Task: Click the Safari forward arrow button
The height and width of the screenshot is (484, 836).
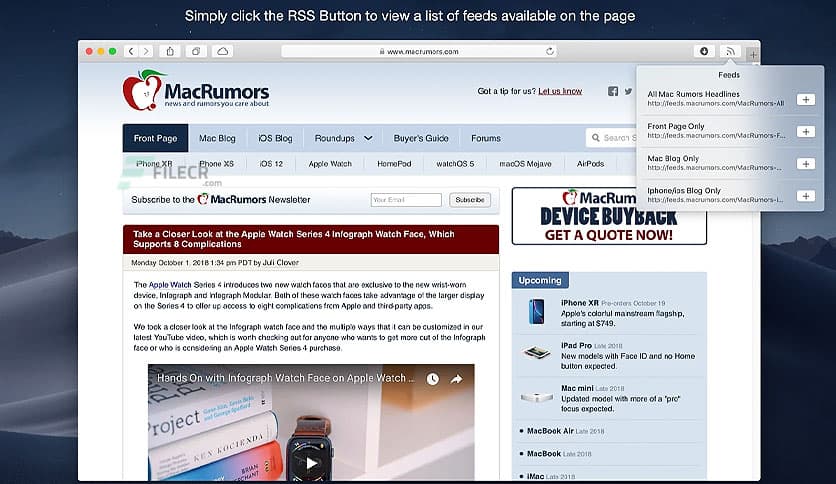Action: pos(146,51)
